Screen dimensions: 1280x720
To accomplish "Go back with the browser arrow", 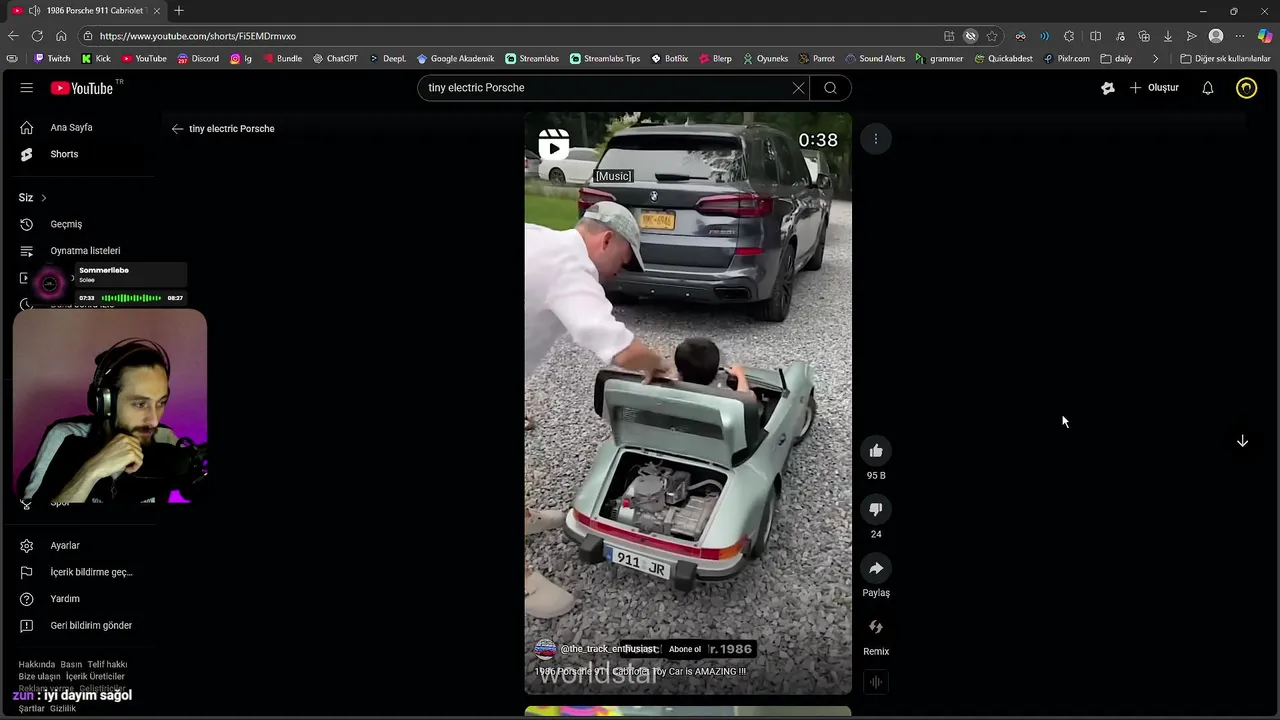I will point(13,36).
